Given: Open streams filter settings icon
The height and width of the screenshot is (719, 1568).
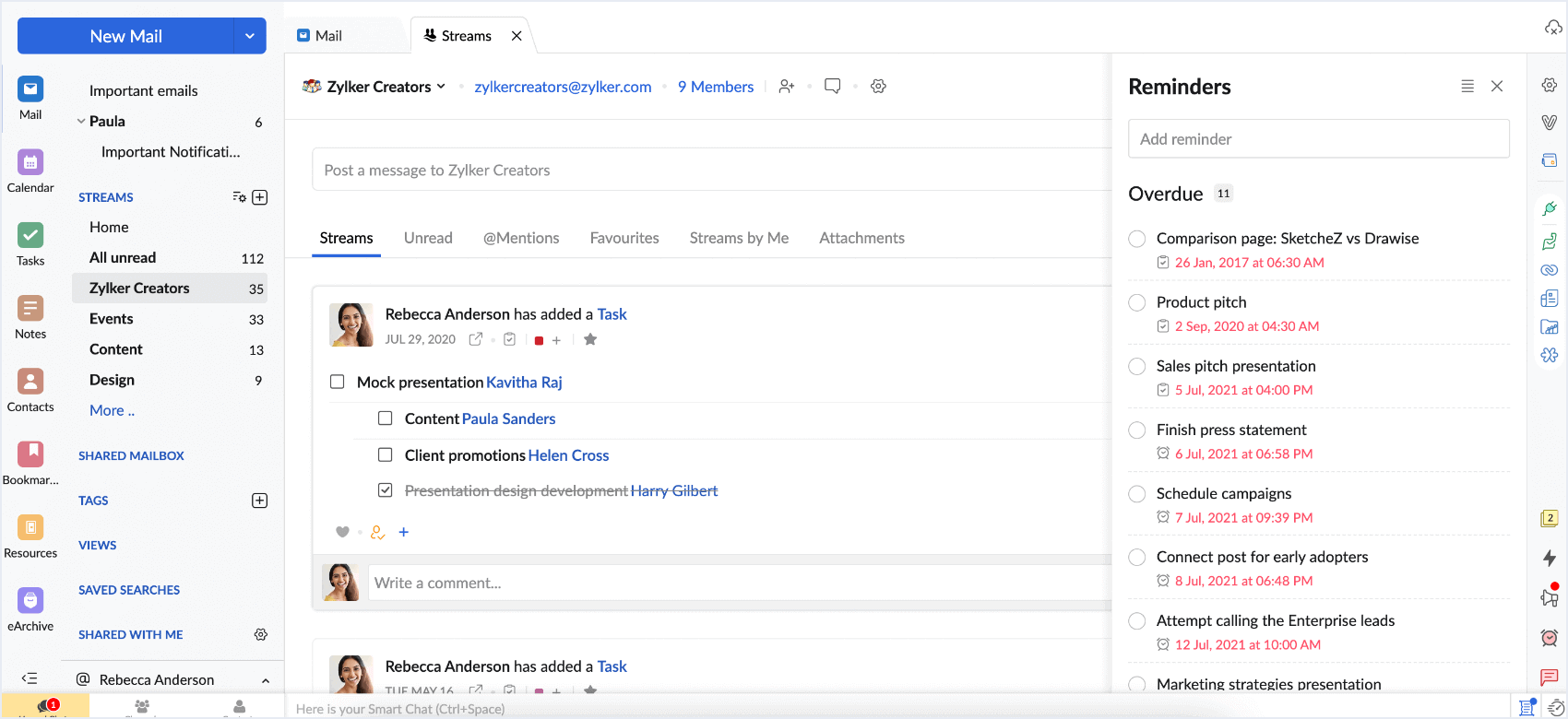Looking at the screenshot, I should 239,197.
